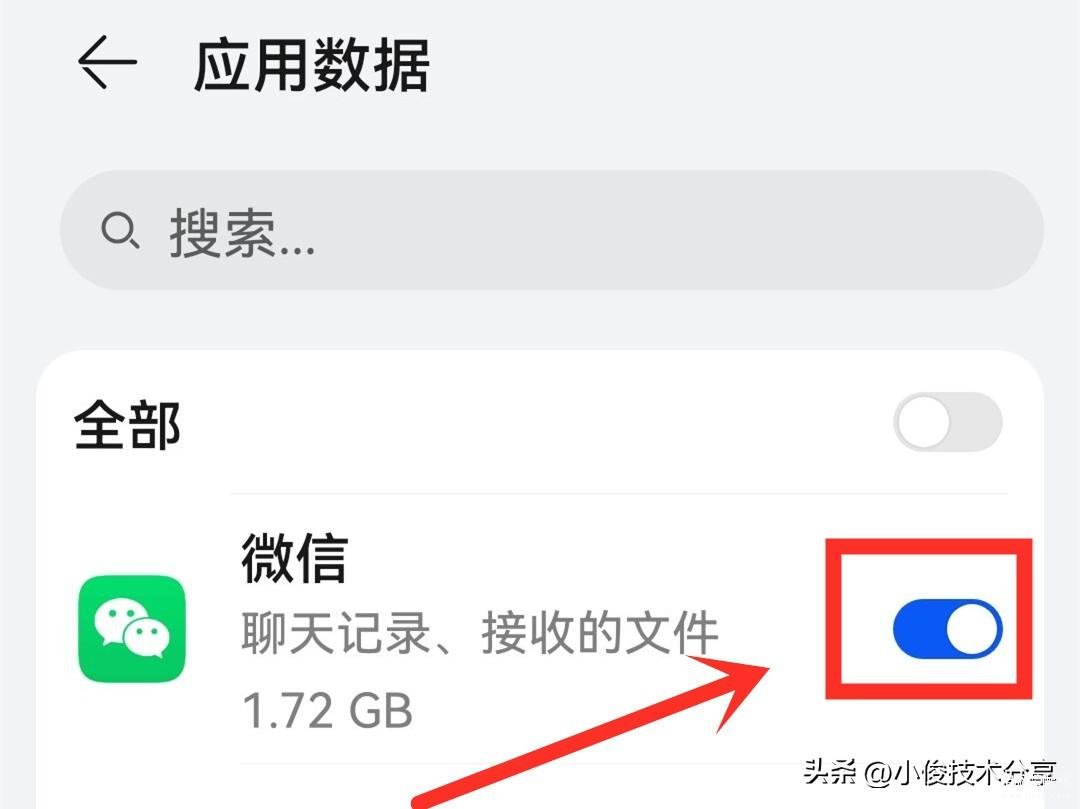The image size is (1080, 809).
Task: Enable the 全部 switch
Action: [948, 422]
